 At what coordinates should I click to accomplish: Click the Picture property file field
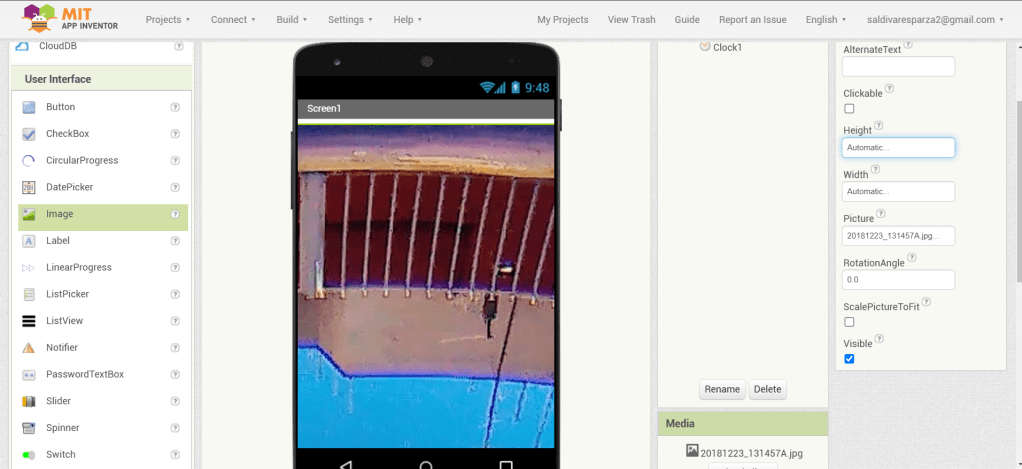898,236
